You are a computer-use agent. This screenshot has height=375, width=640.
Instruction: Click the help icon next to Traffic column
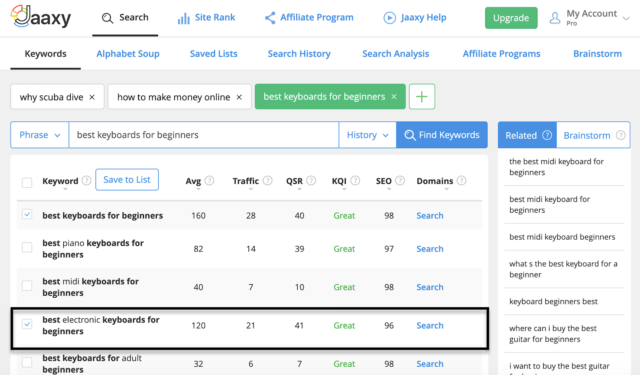pos(268,180)
